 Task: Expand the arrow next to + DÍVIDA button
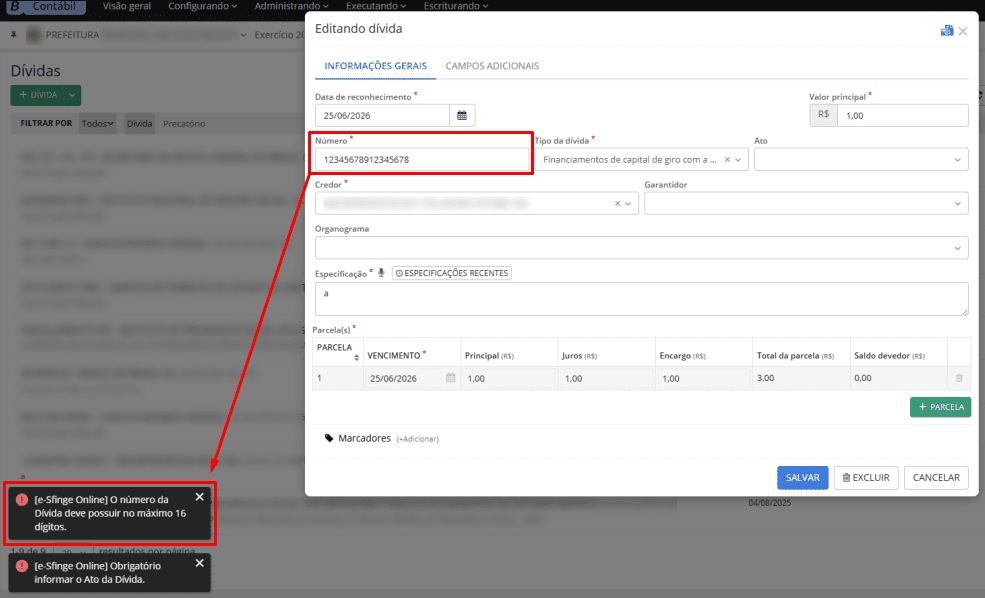(72, 95)
